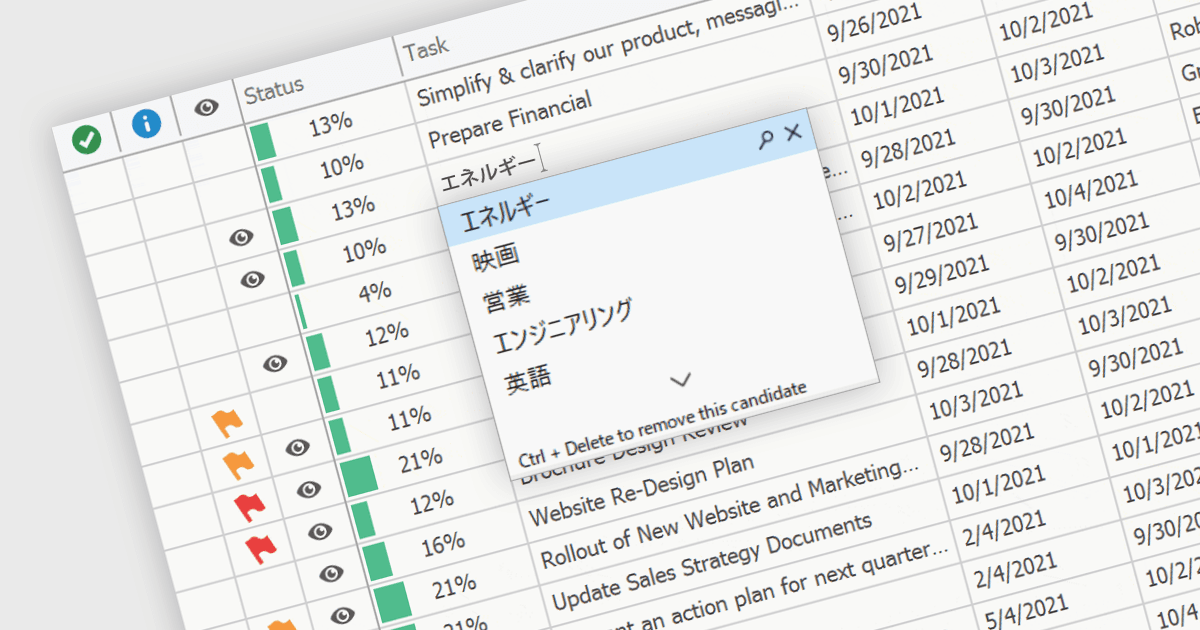Click the orange flag beside the 21% row

238,464
